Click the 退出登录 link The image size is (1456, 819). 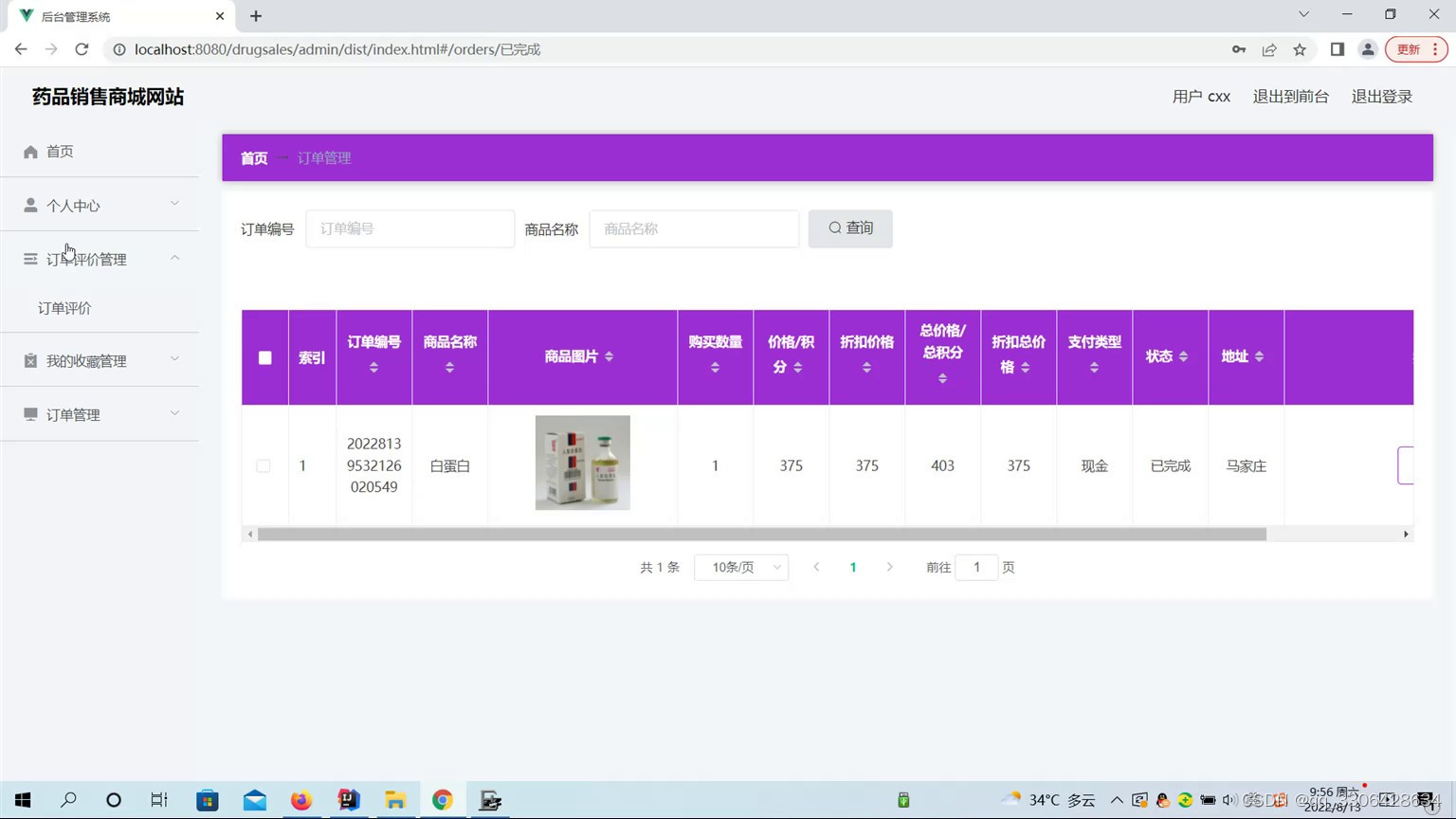(1382, 97)
